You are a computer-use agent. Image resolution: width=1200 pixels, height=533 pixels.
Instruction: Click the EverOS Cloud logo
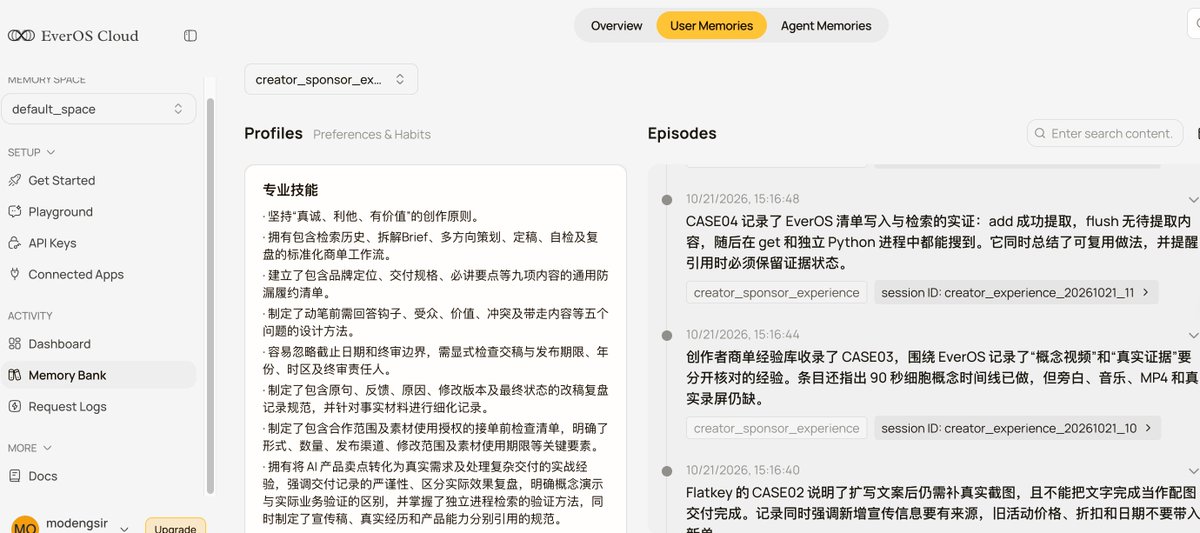73,35
